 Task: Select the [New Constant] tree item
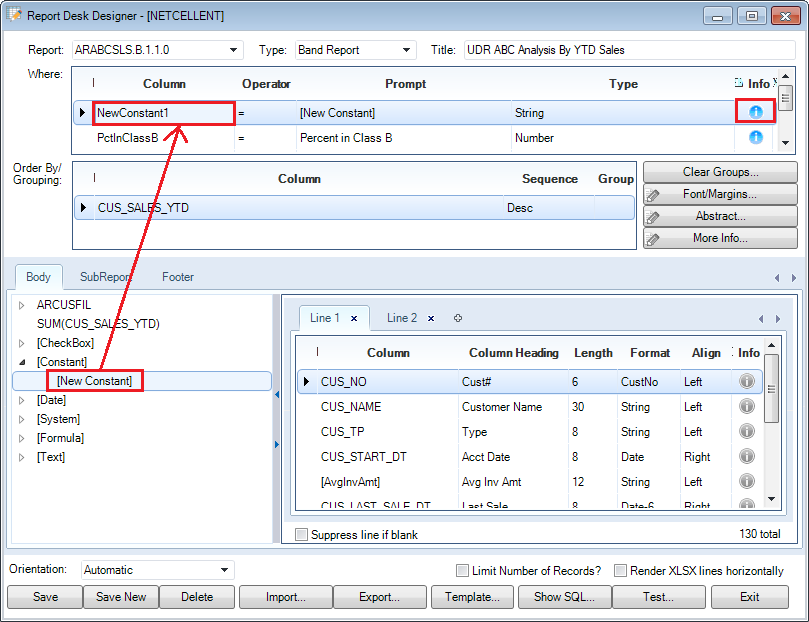click(94, 381)
